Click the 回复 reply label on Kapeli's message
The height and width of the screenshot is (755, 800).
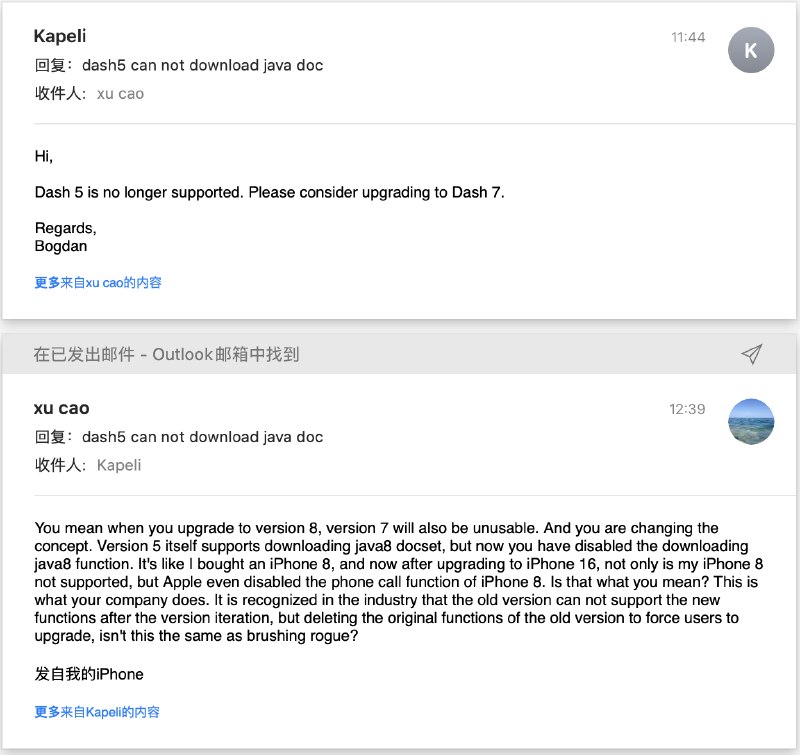(49, 65)
